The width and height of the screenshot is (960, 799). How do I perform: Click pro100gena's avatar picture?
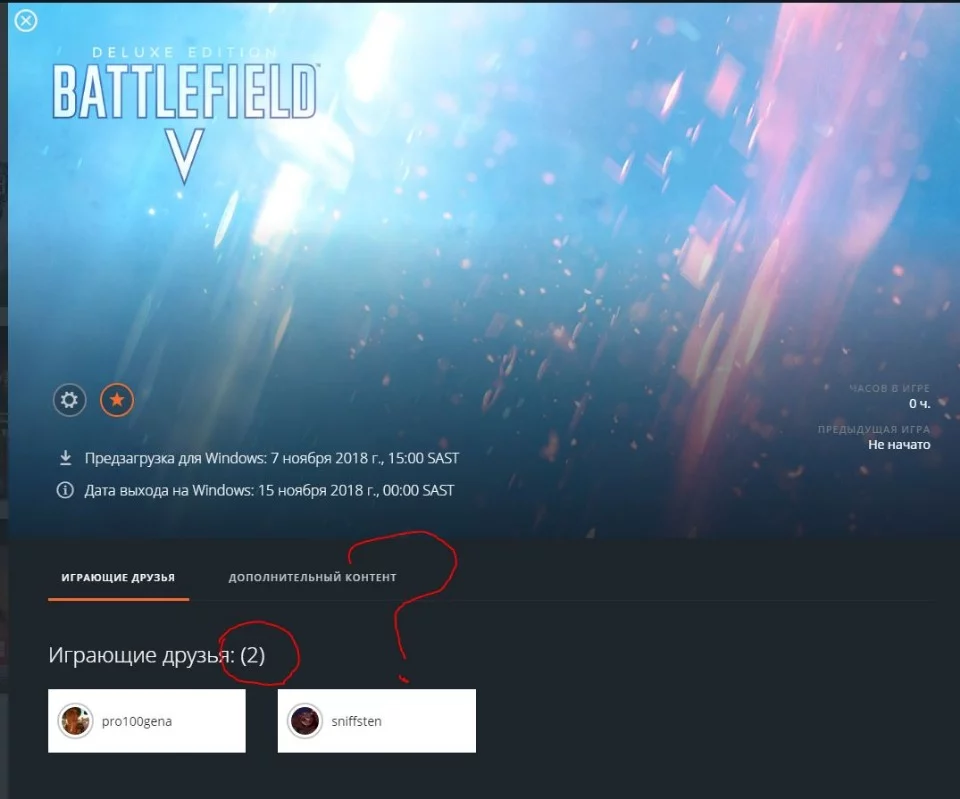click(75, 721)
